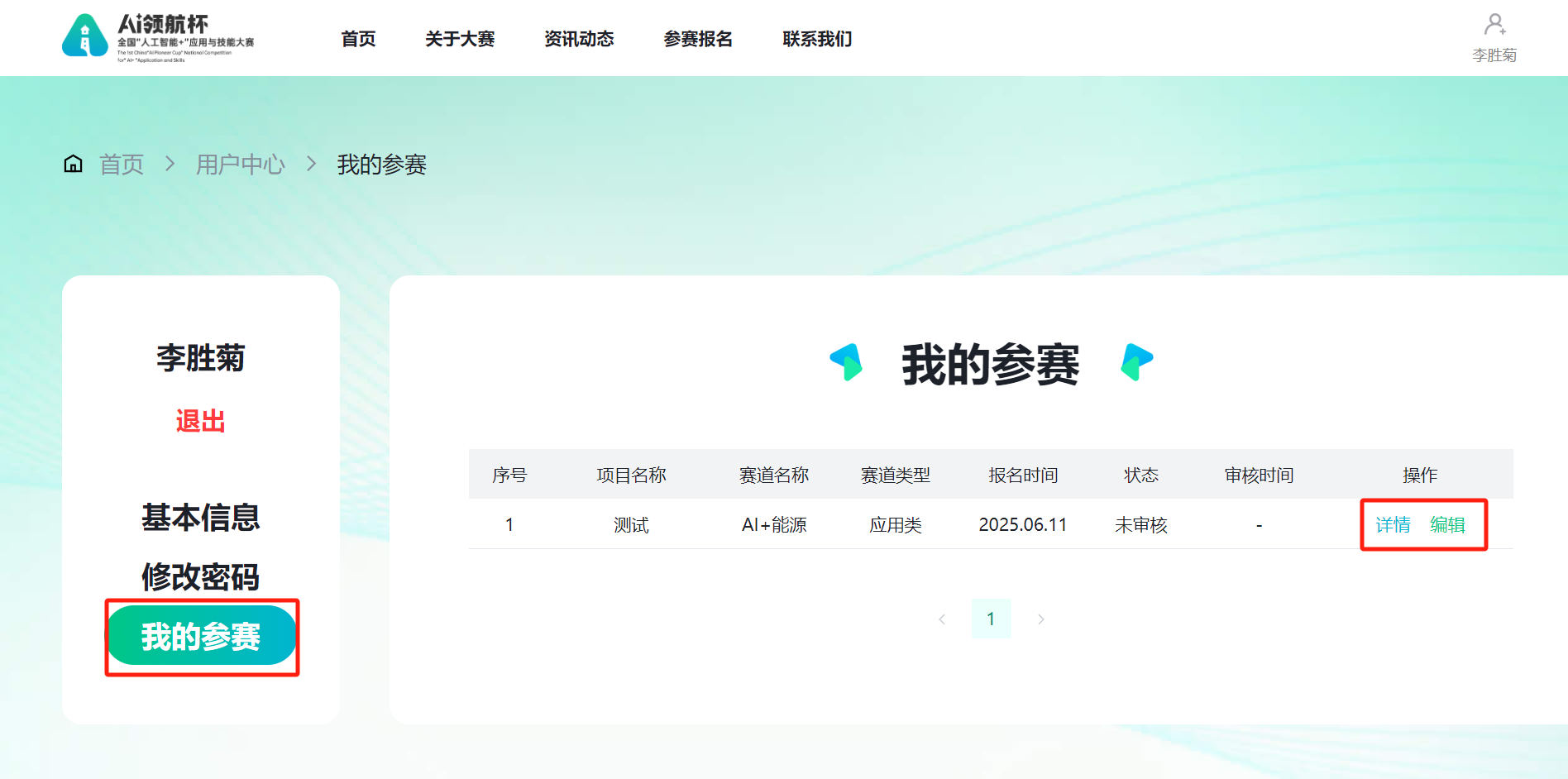Image resolution: width=1568 pixels, height=779 pixels.
Task: Click the AI+能源 track cell
Action: 774,525
